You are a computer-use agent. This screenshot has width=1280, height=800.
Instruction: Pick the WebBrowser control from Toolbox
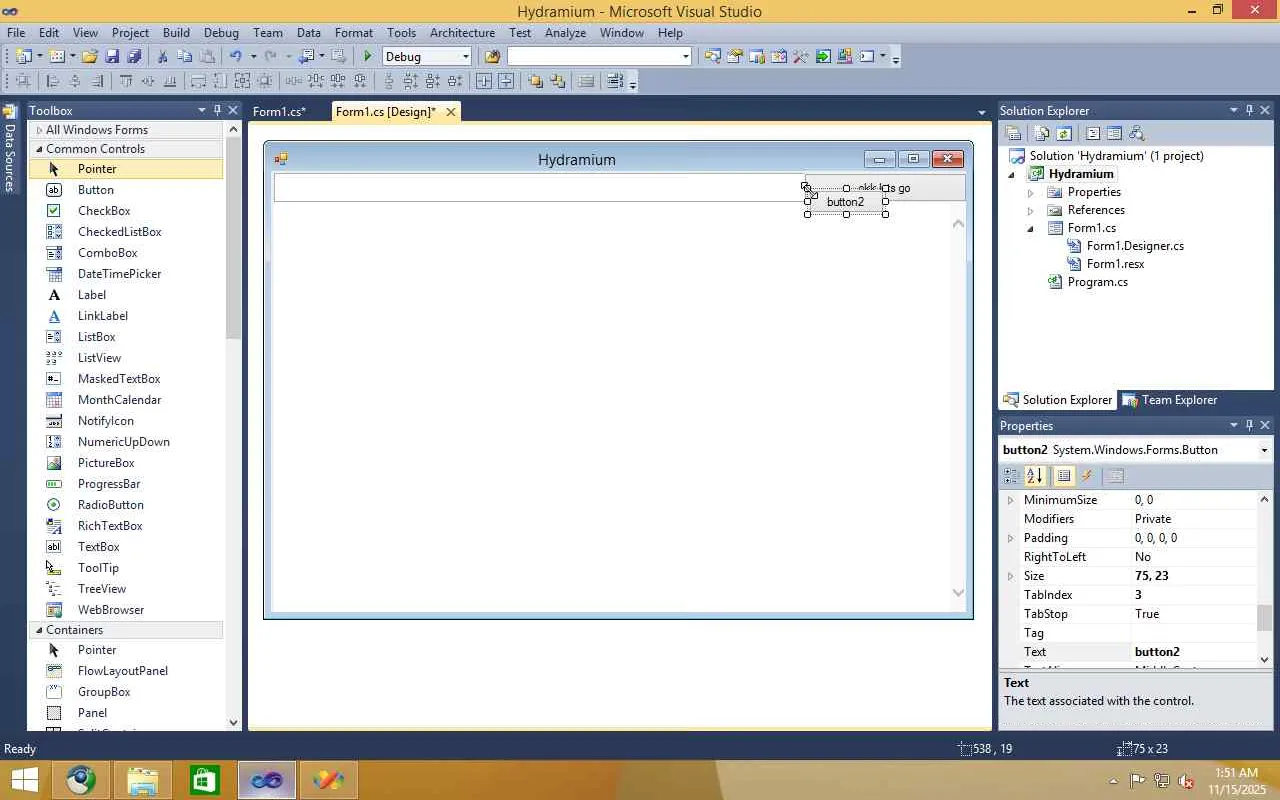(125, 610)
